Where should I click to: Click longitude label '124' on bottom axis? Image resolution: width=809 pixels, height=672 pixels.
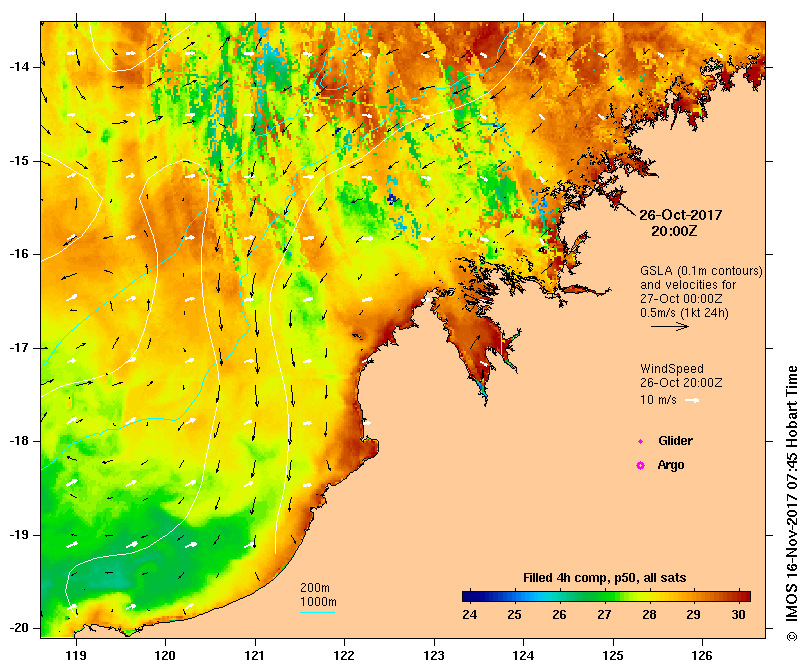coord(523,655)
